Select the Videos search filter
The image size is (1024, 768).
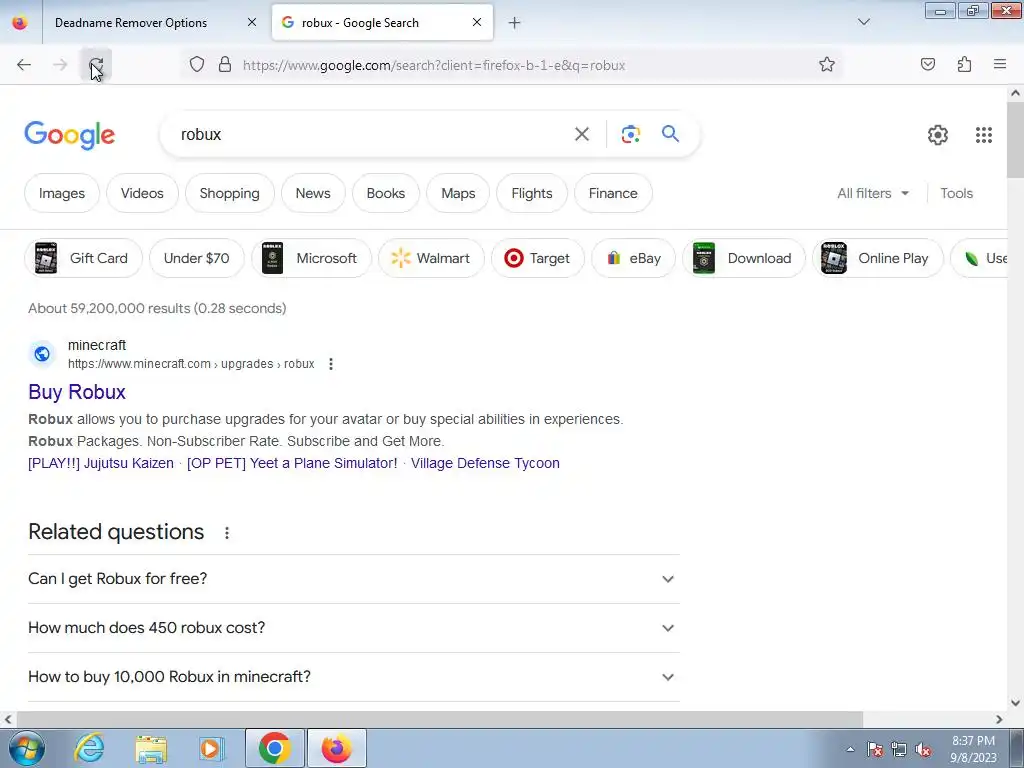[x=142, y=193]
